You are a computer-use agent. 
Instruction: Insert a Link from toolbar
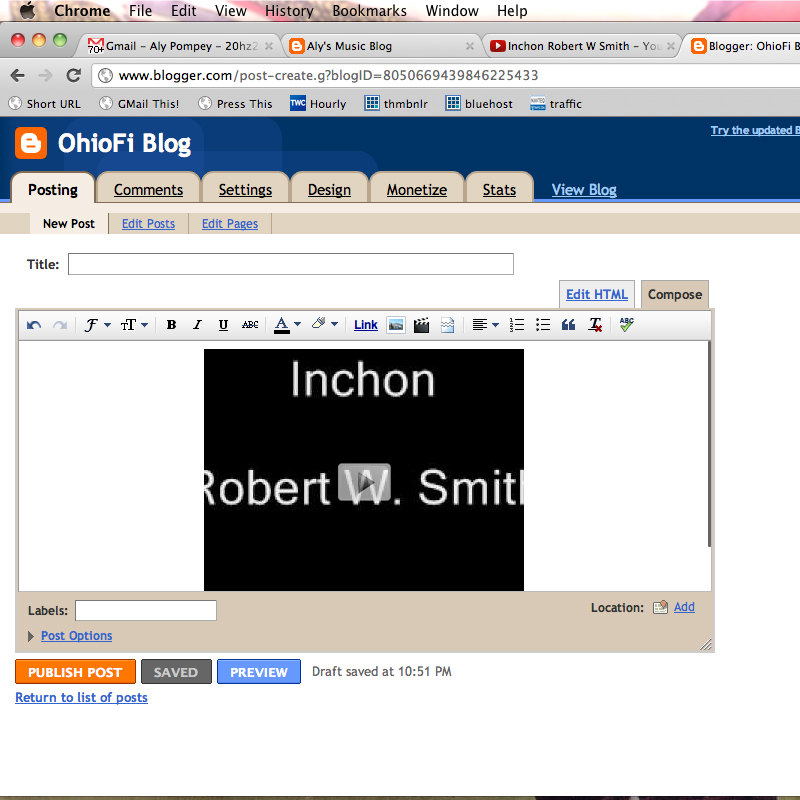(x=366, y=325)
